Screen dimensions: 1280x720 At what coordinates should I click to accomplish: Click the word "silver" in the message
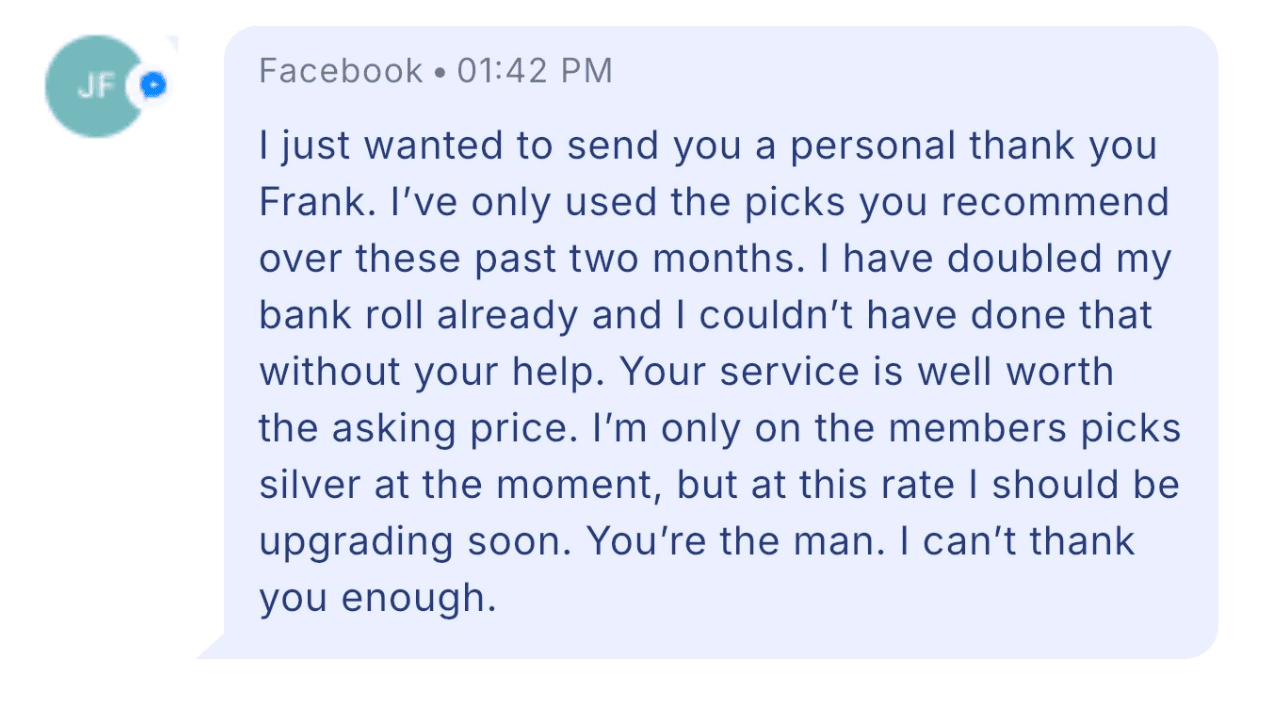pyautogui.click(x=309, y=484)
